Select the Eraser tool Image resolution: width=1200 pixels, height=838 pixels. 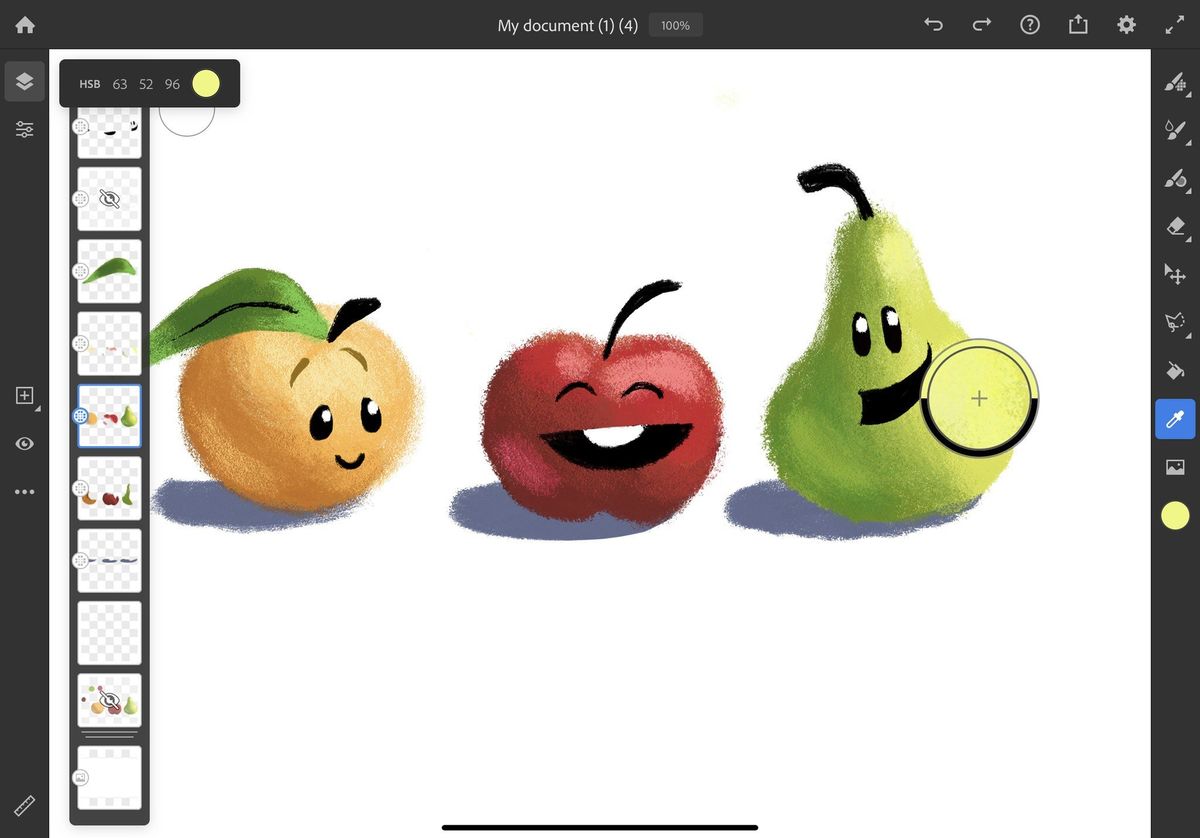click(x=1176, y=227)
